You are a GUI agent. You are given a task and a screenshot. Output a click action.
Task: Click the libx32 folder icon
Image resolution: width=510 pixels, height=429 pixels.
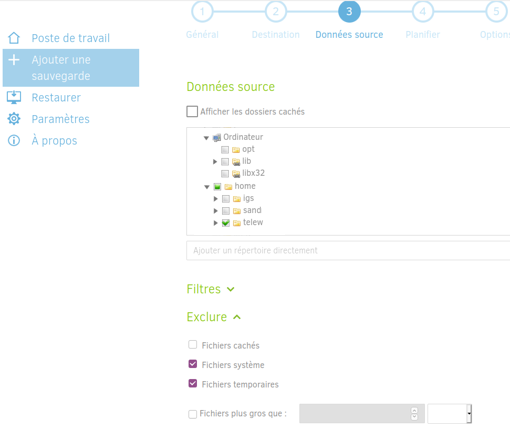coord(236,174)
